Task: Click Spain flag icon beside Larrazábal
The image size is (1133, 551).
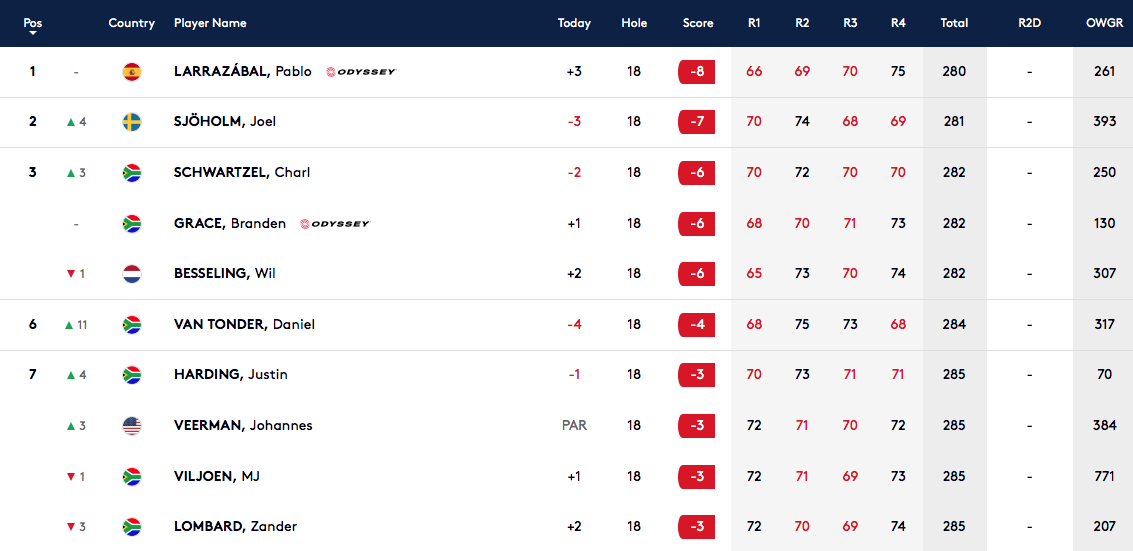Action: 132,71
